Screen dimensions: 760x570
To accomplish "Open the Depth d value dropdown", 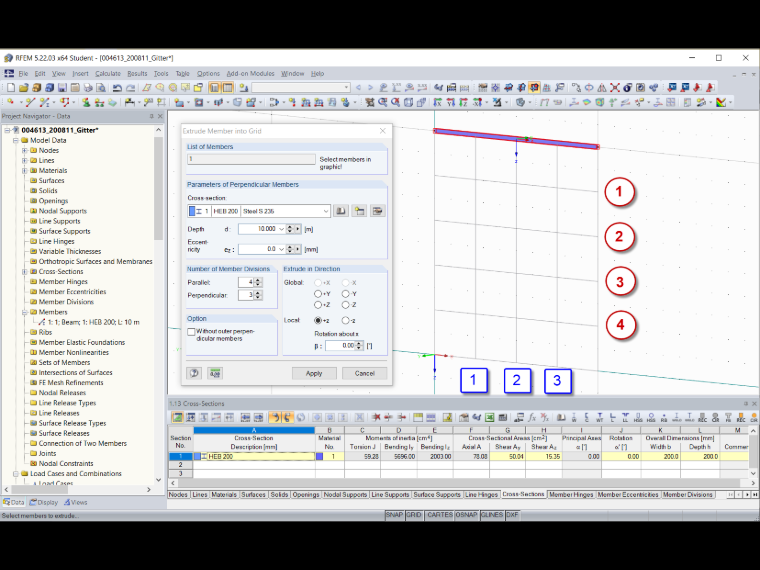I will tap(281, 229).
